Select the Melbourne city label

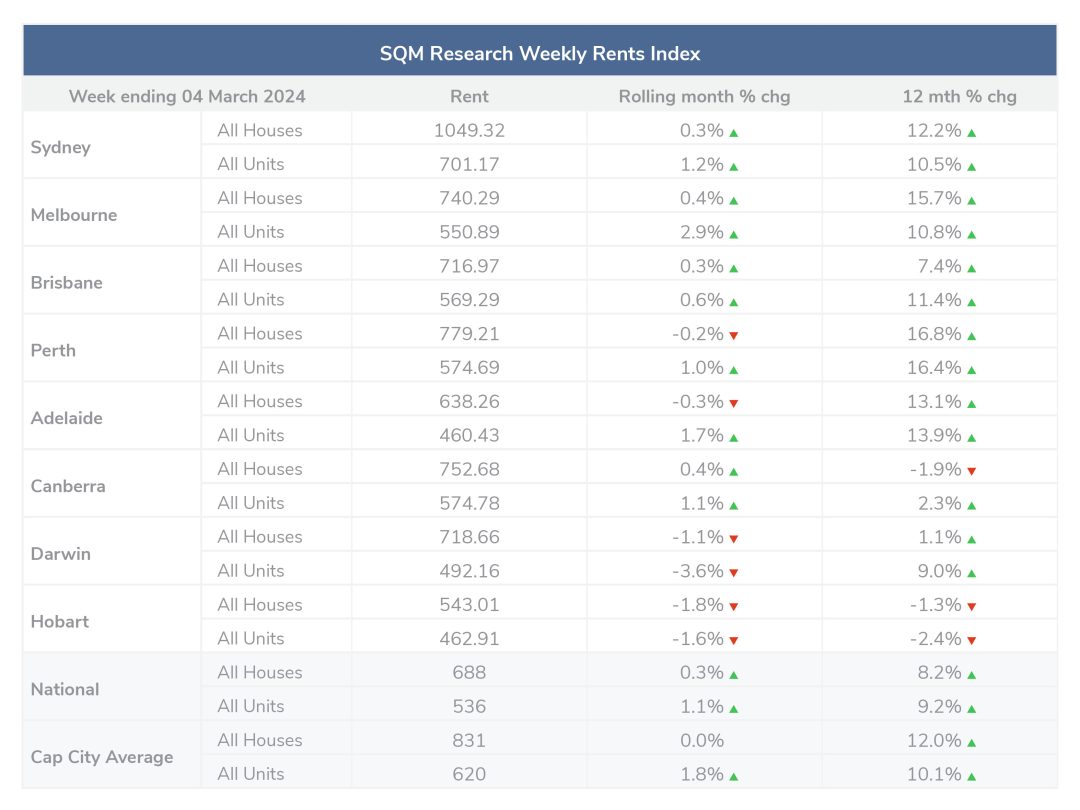(x=74, y=215)
